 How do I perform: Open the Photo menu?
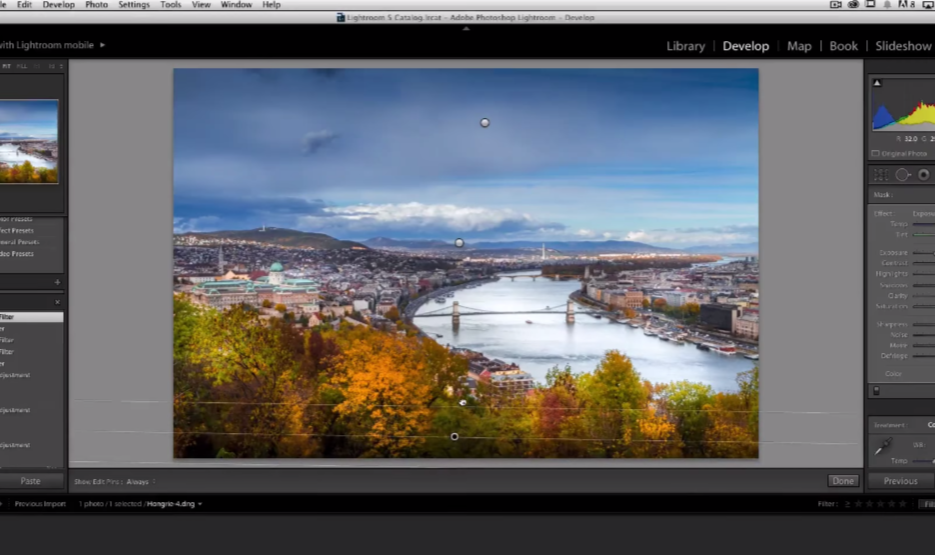(x=96, y=5)
